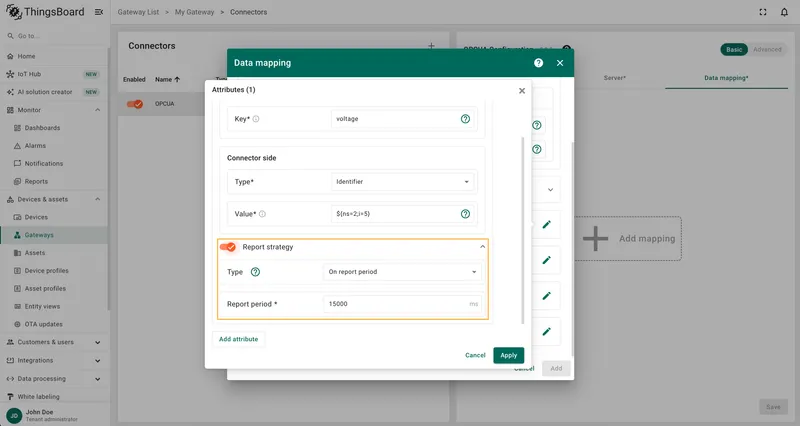Click the ThingsBoard logo icon
This screenshot has height=426, width=800.
pos(14,12)
